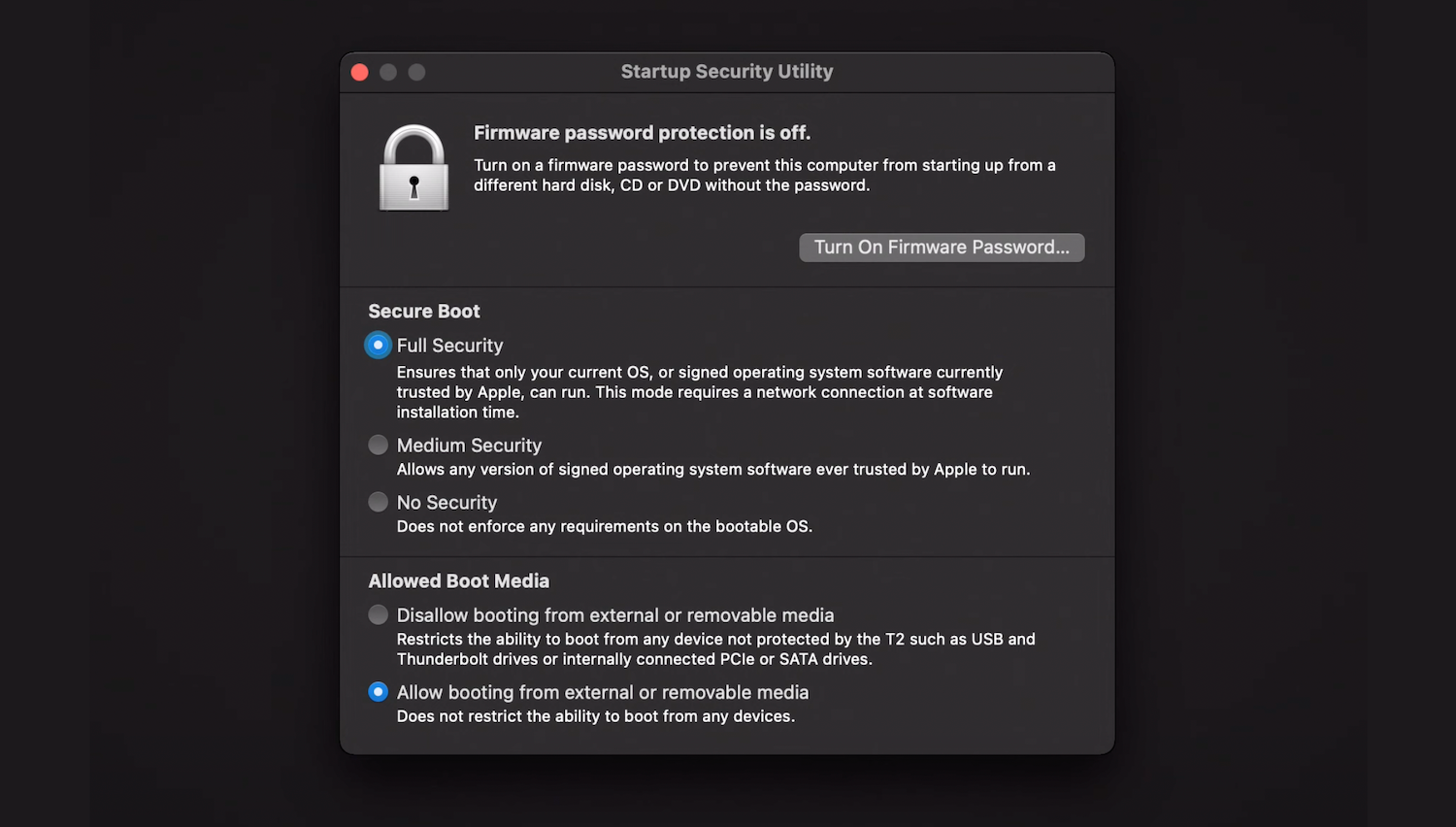The width and height of the screenshot is (1456, 827).
Task: Click the Full Security option label
Action: 449,345
